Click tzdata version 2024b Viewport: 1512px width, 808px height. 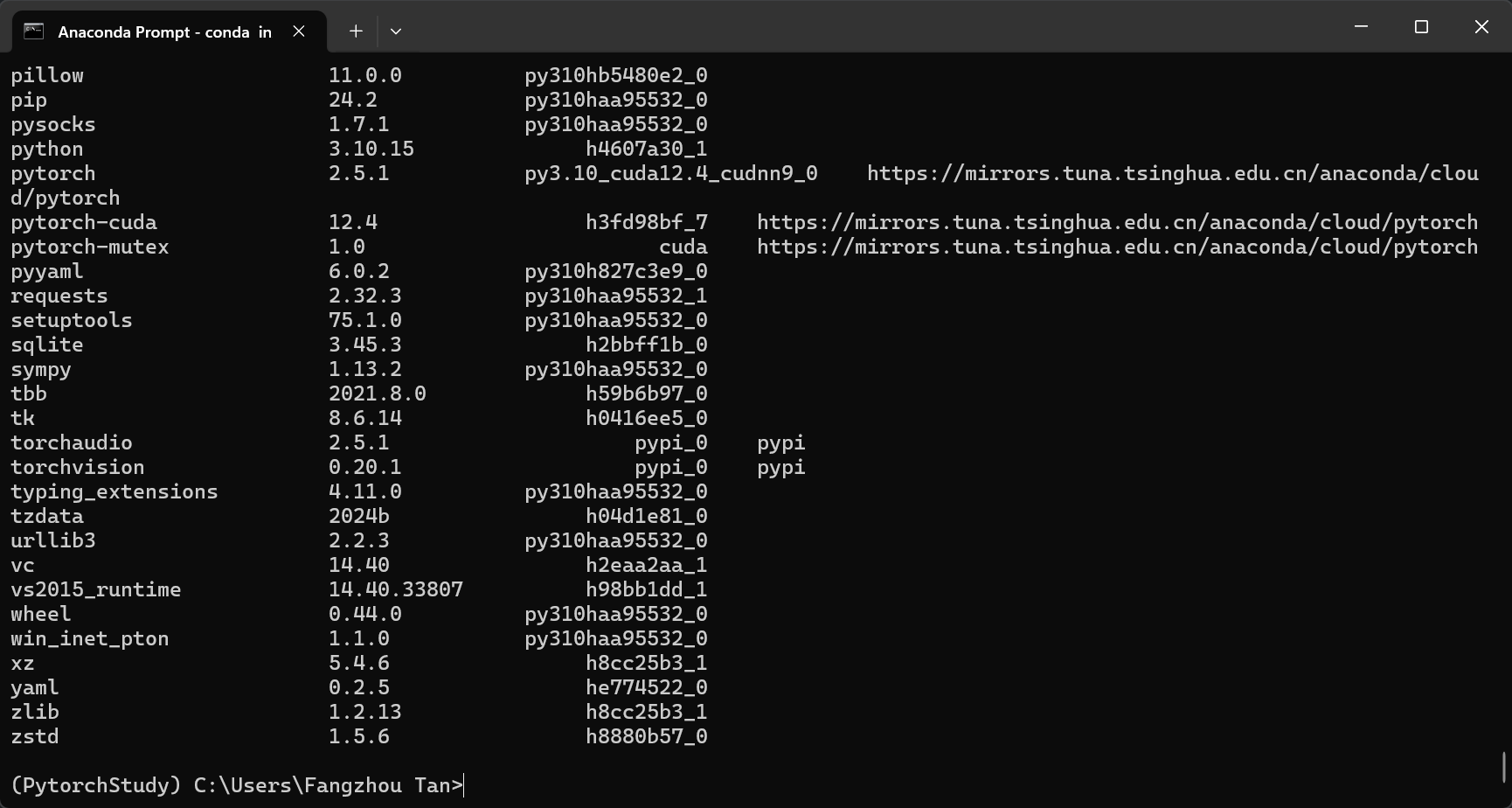(x=359, y=516)
